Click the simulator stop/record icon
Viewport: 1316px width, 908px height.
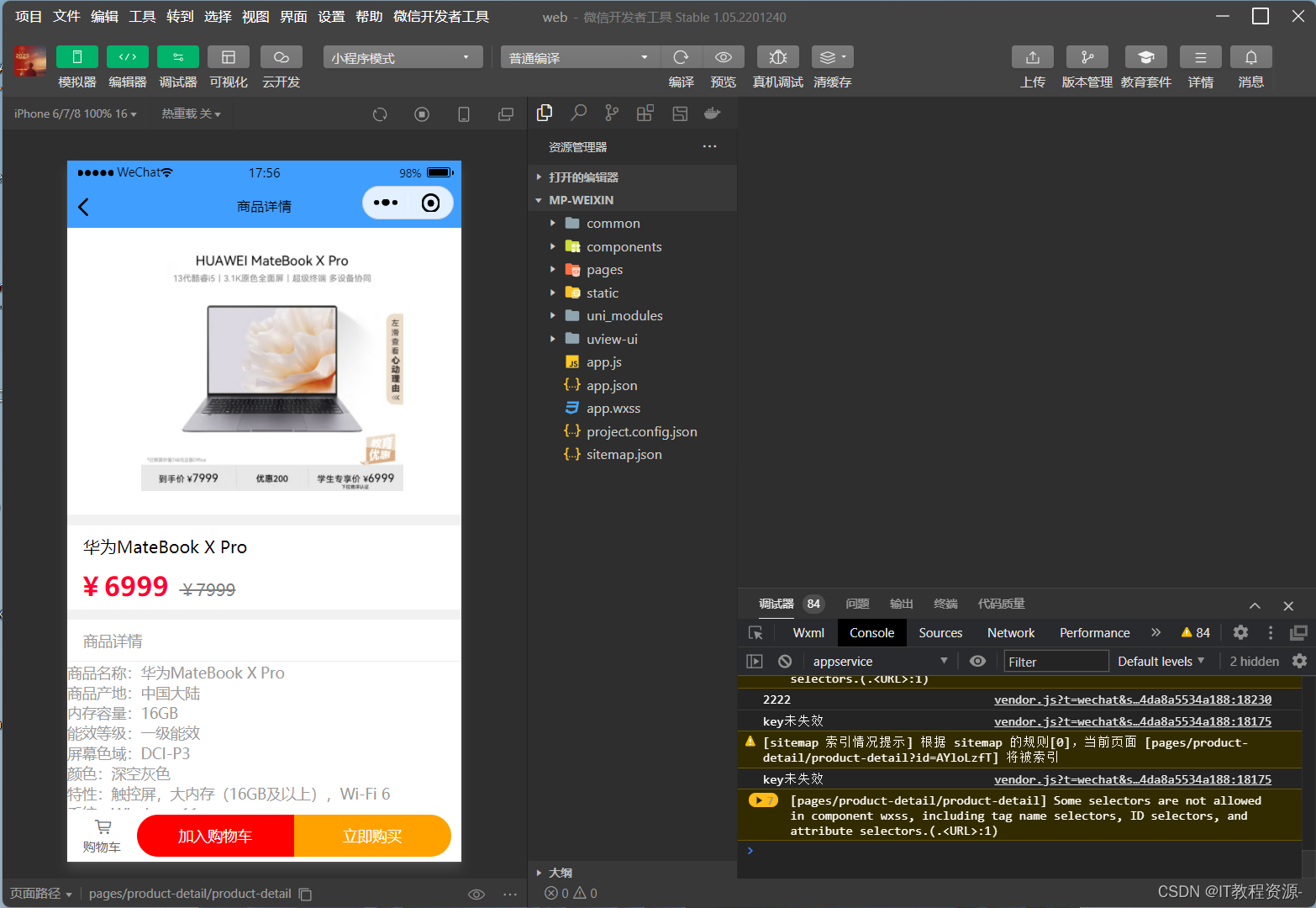422,114
